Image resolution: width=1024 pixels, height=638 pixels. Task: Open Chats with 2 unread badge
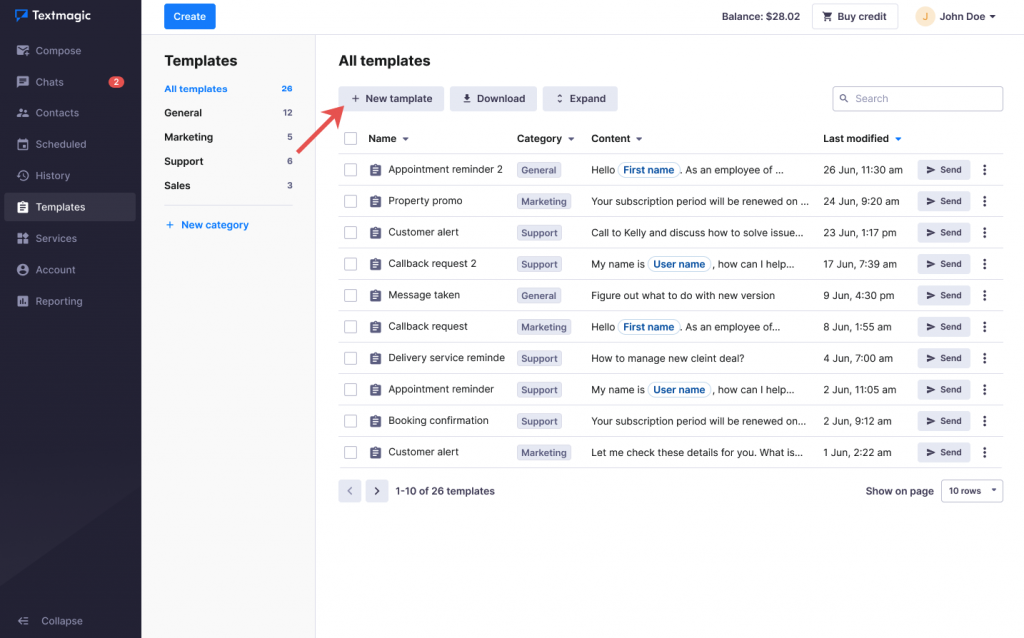tap(50, 82)
